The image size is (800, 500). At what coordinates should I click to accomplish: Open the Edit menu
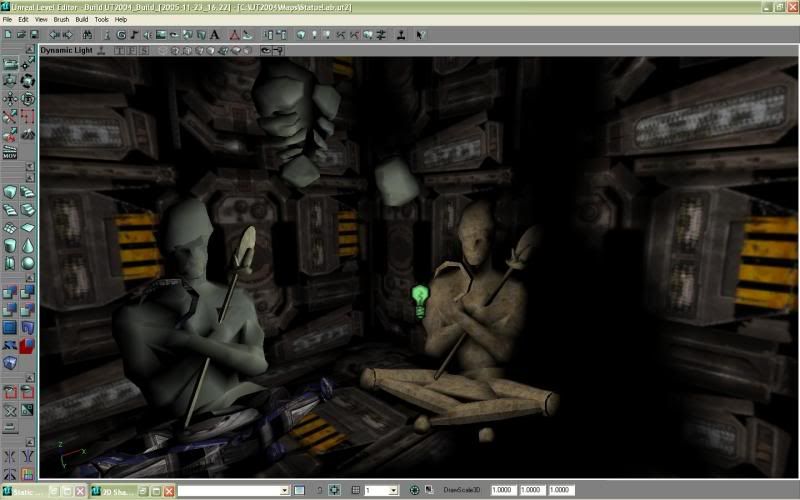pyautogui.click(x=23, y=19)
